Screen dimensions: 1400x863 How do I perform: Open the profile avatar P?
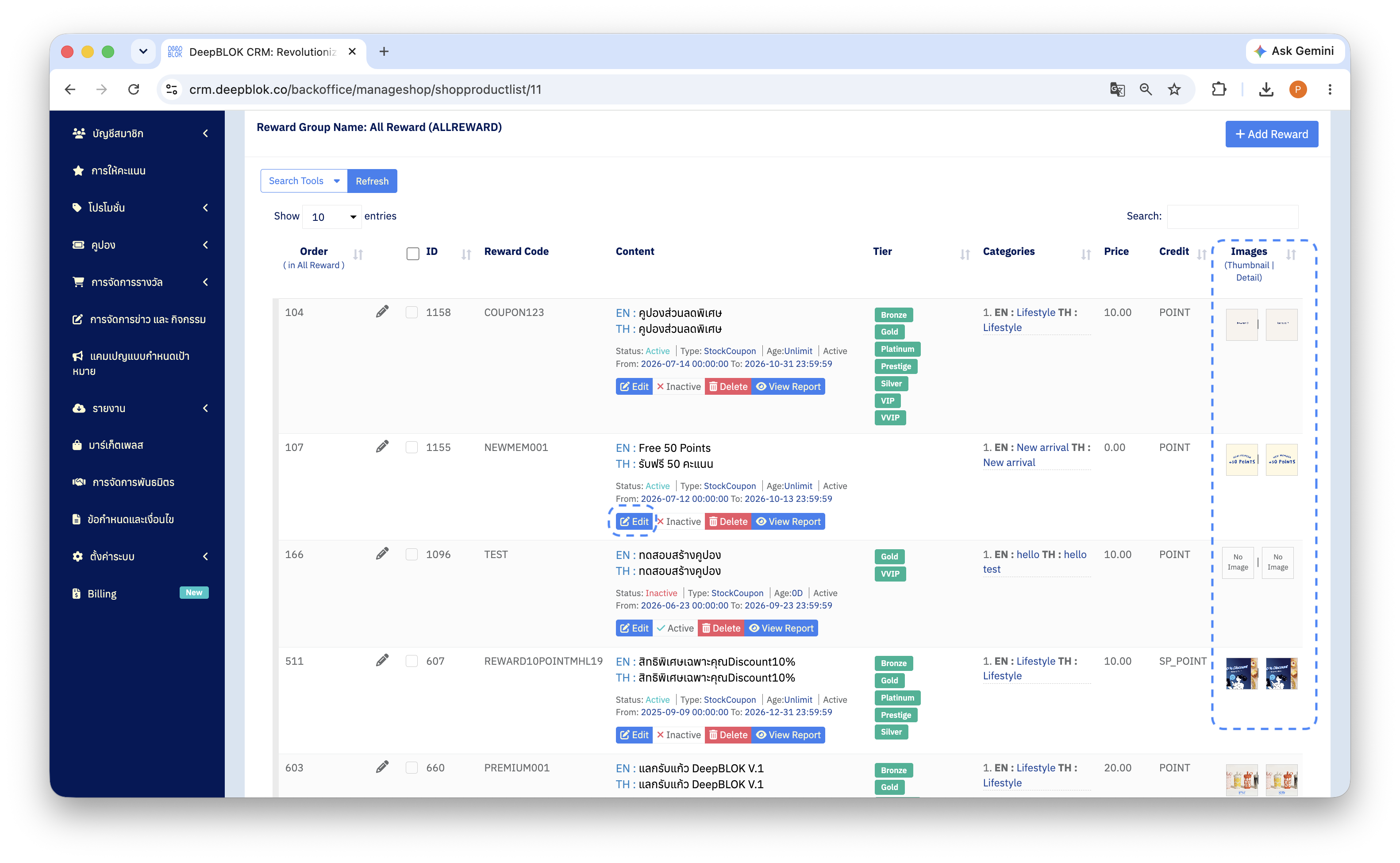(x=1298, y=89)
